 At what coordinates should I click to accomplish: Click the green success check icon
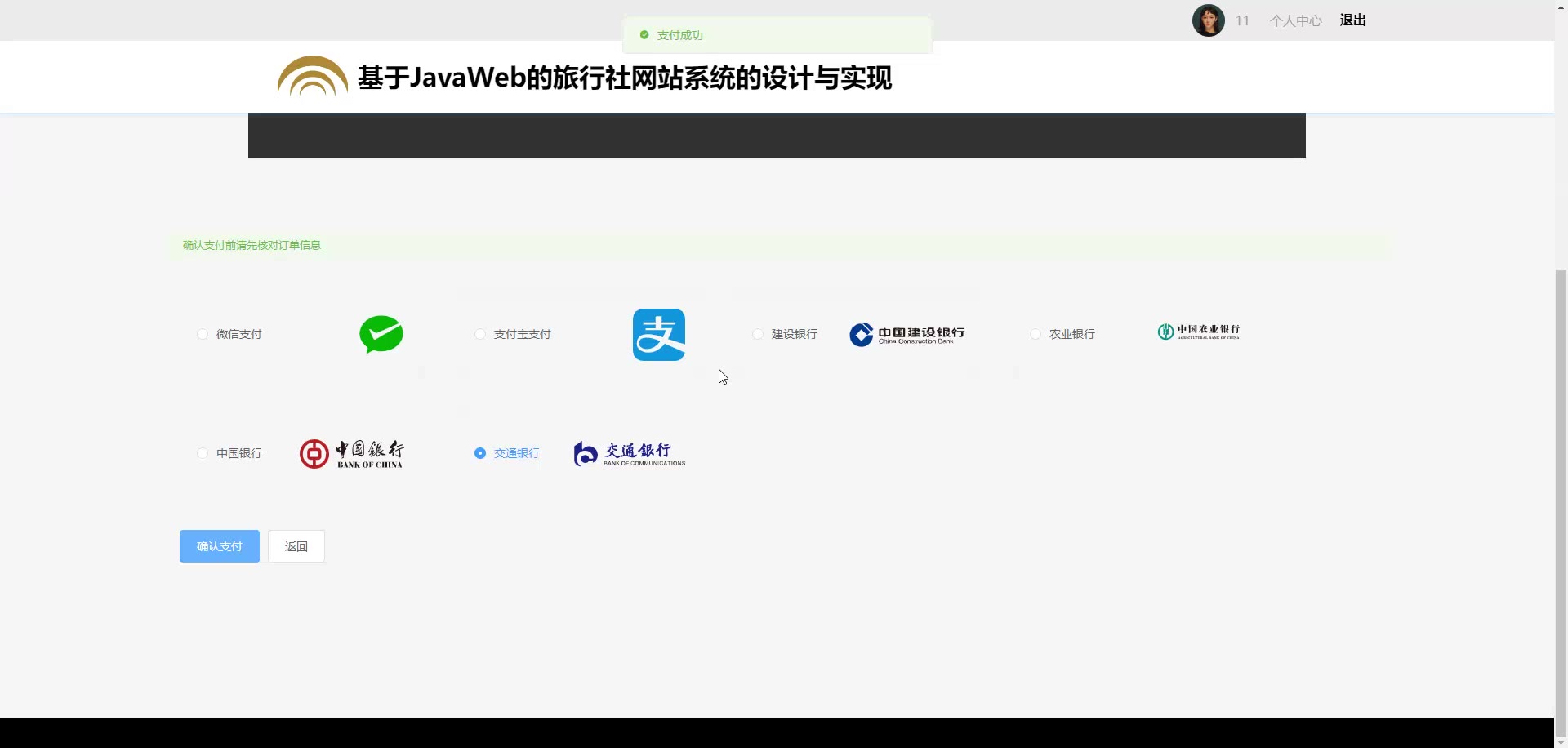[x=644, y=35]
